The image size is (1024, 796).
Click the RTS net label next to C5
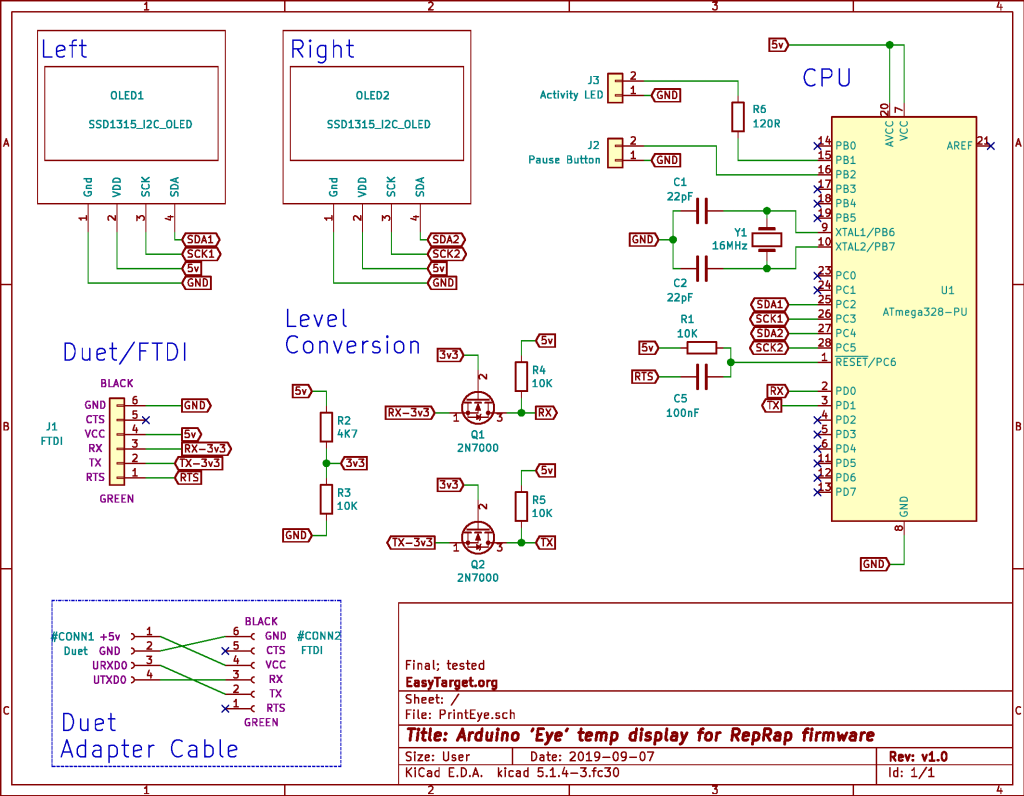[x=644, y=377]
